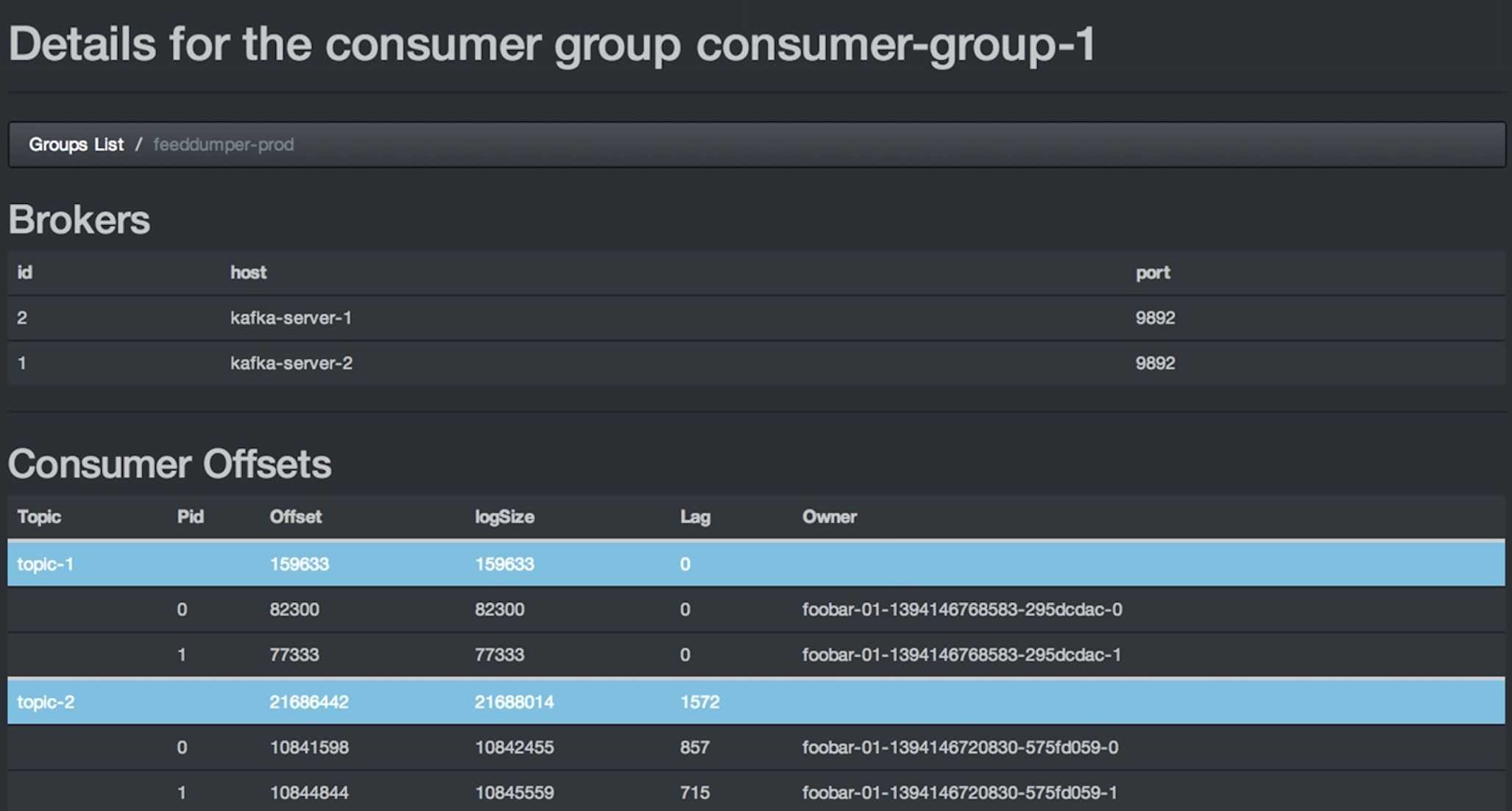The image size is (1512, 811).
Task: Click the Brokers host column header
Action: tap(248, 272)
